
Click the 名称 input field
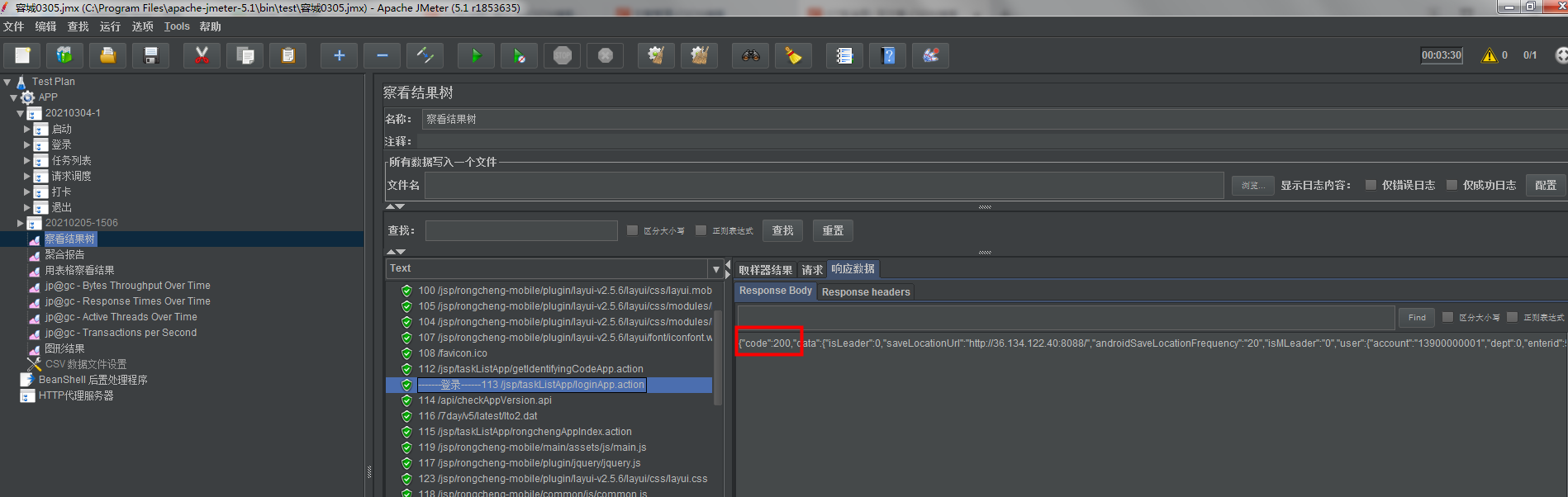click(x=995, y=119)
